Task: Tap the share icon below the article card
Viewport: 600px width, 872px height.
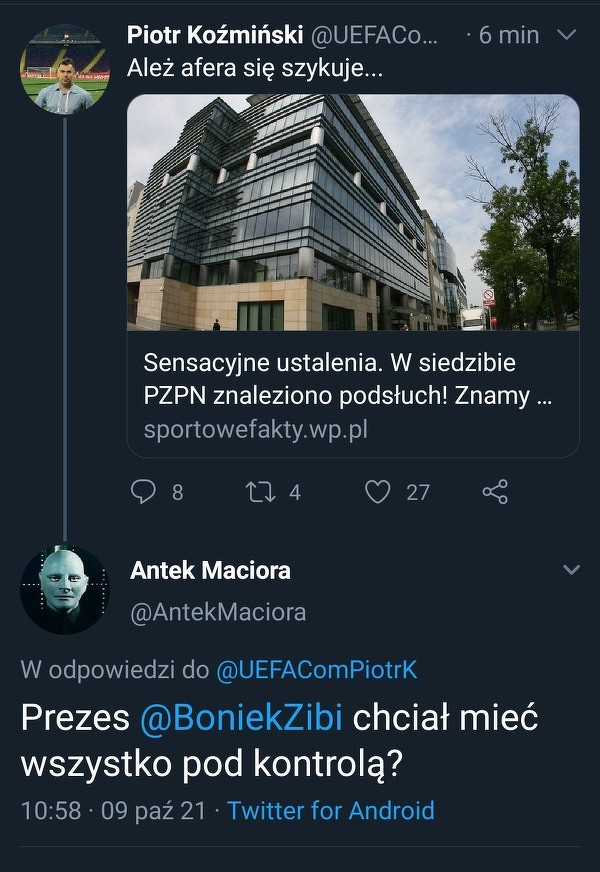Action: coord(495,491)
